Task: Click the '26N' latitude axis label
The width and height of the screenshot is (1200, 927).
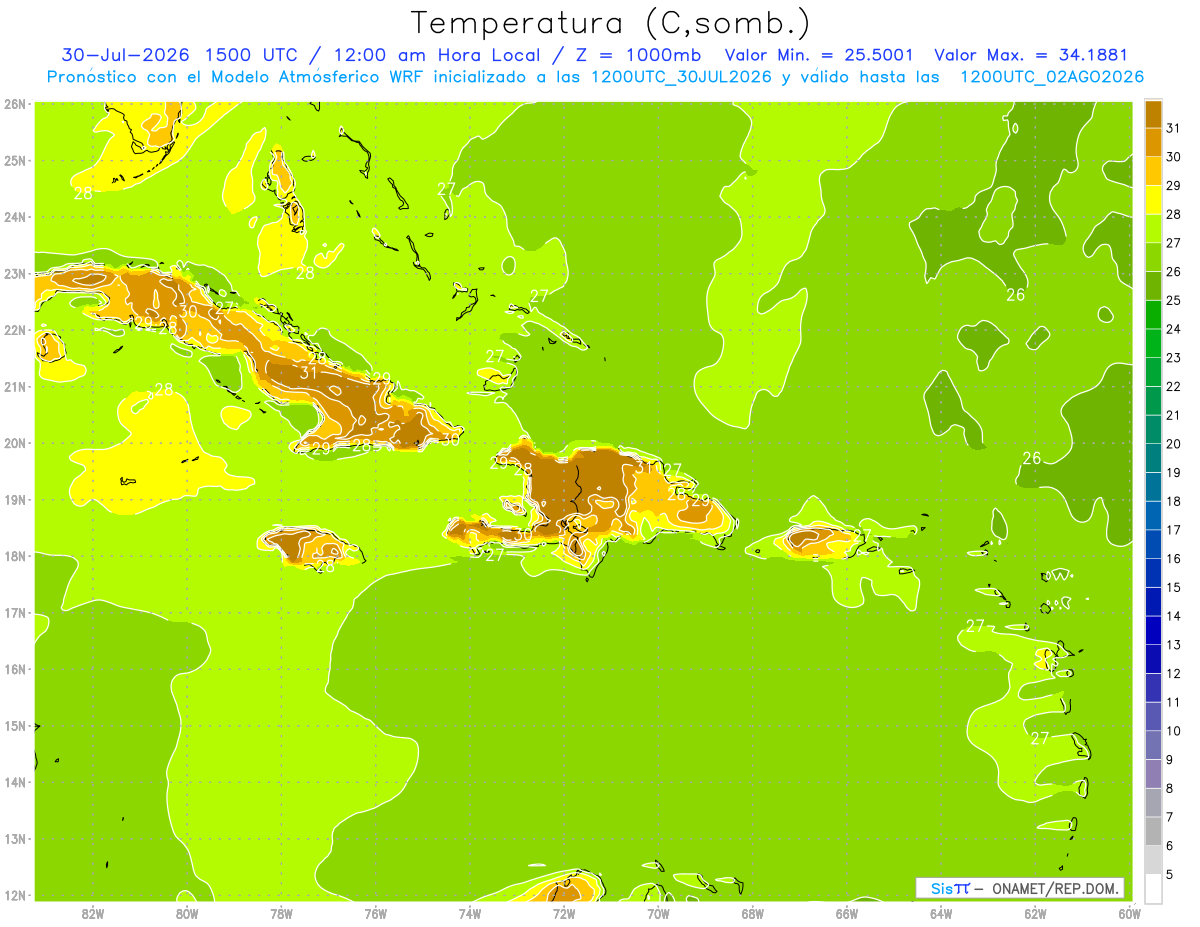Action: [14, 104]
